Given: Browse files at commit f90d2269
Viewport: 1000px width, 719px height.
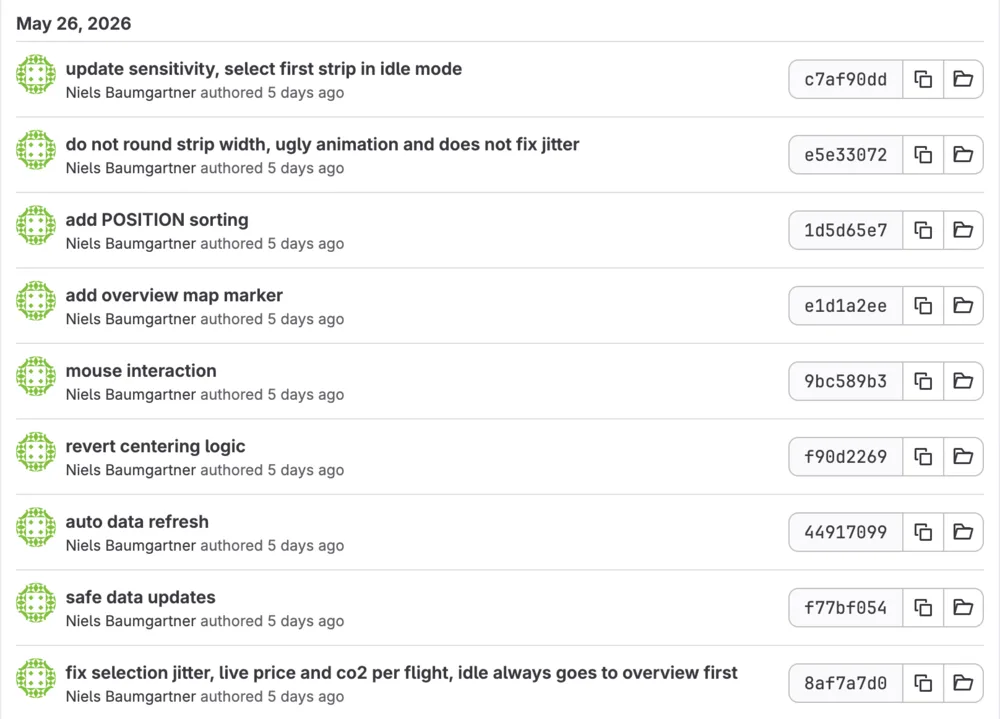Looking at the screenshot, I should point(963,457).
